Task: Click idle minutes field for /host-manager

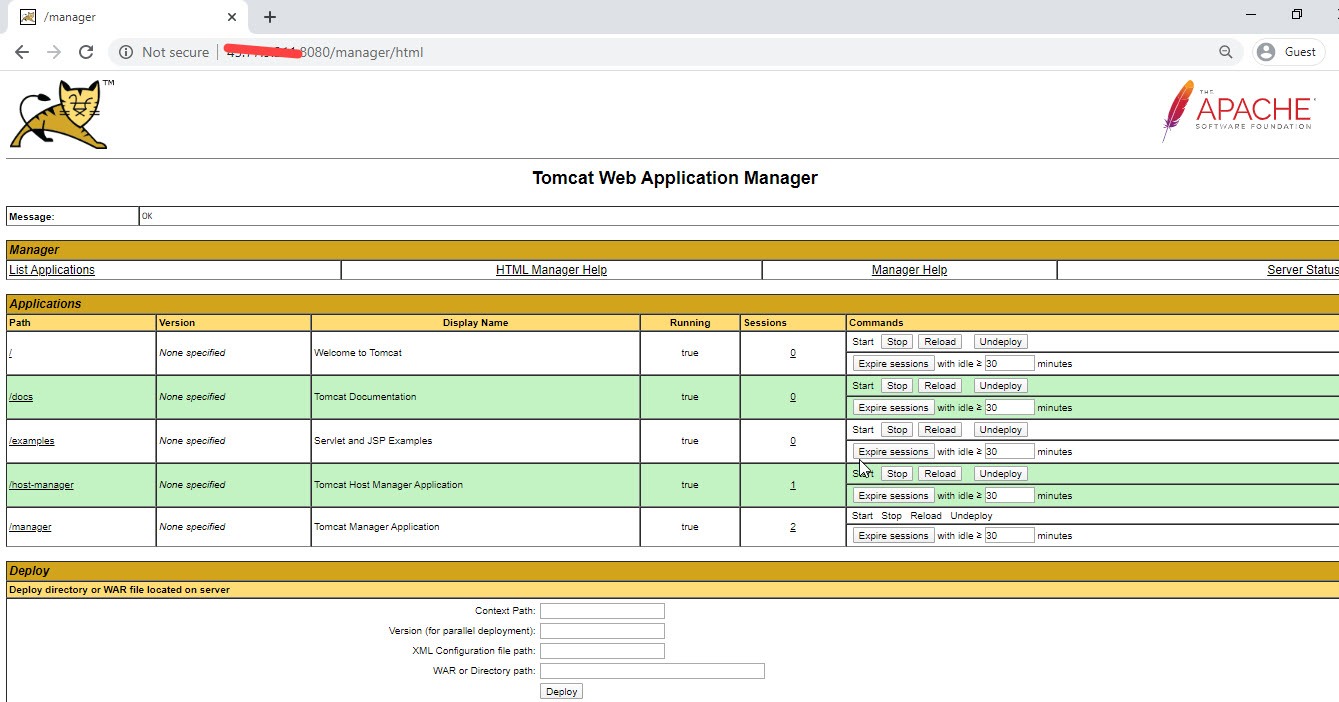Action: click(1009, 496)
